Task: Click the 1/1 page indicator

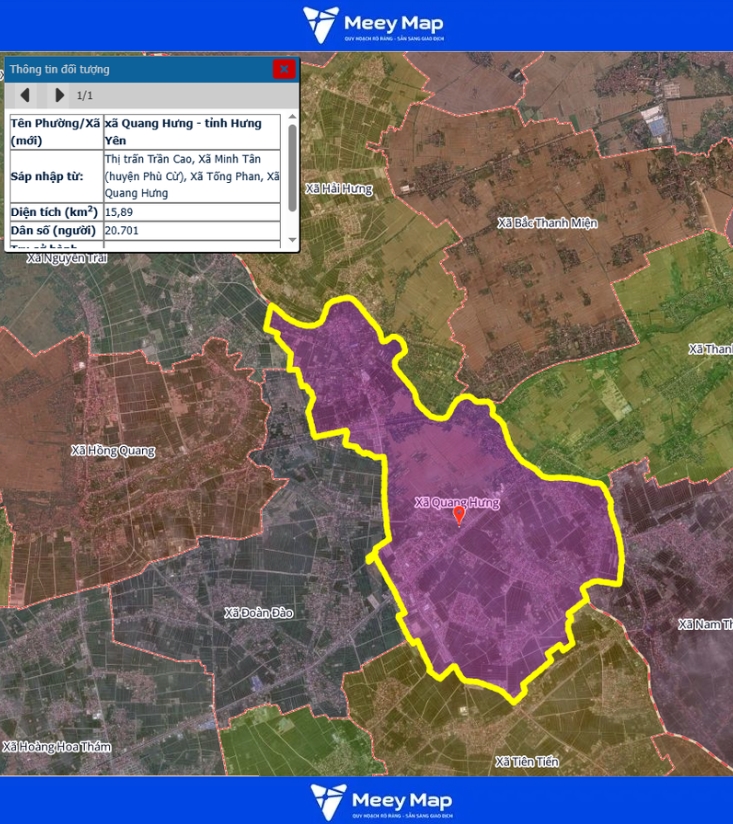Action: [x=85, y=96]
